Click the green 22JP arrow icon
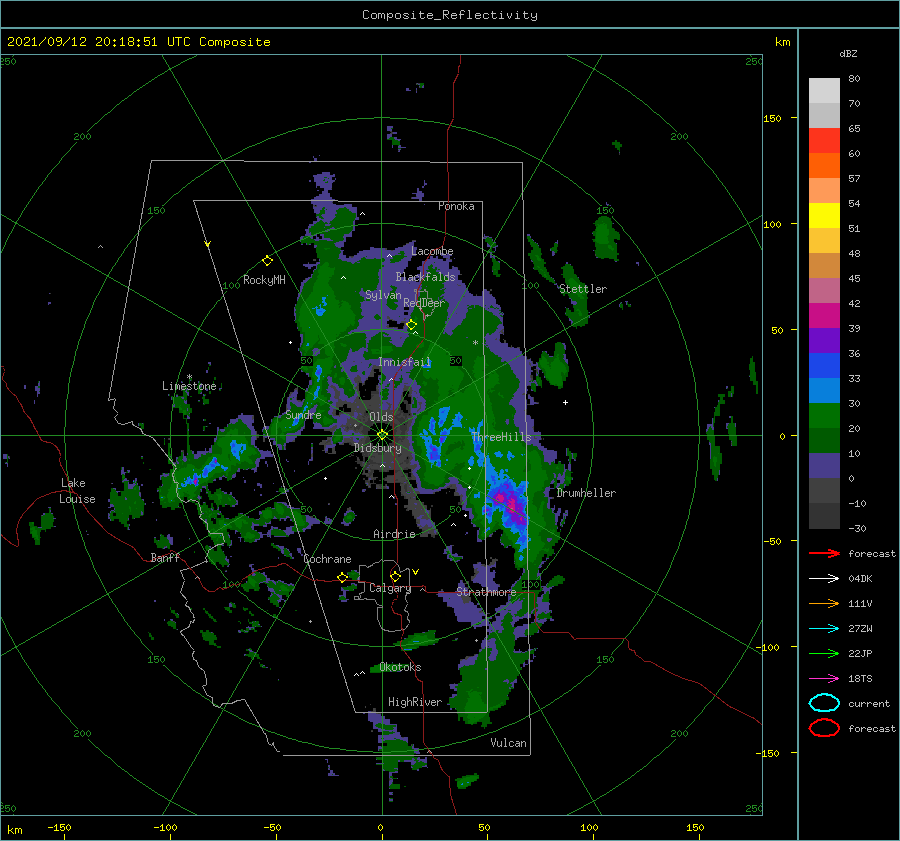This screenshot has width=900, height=841. coord(824,653)
